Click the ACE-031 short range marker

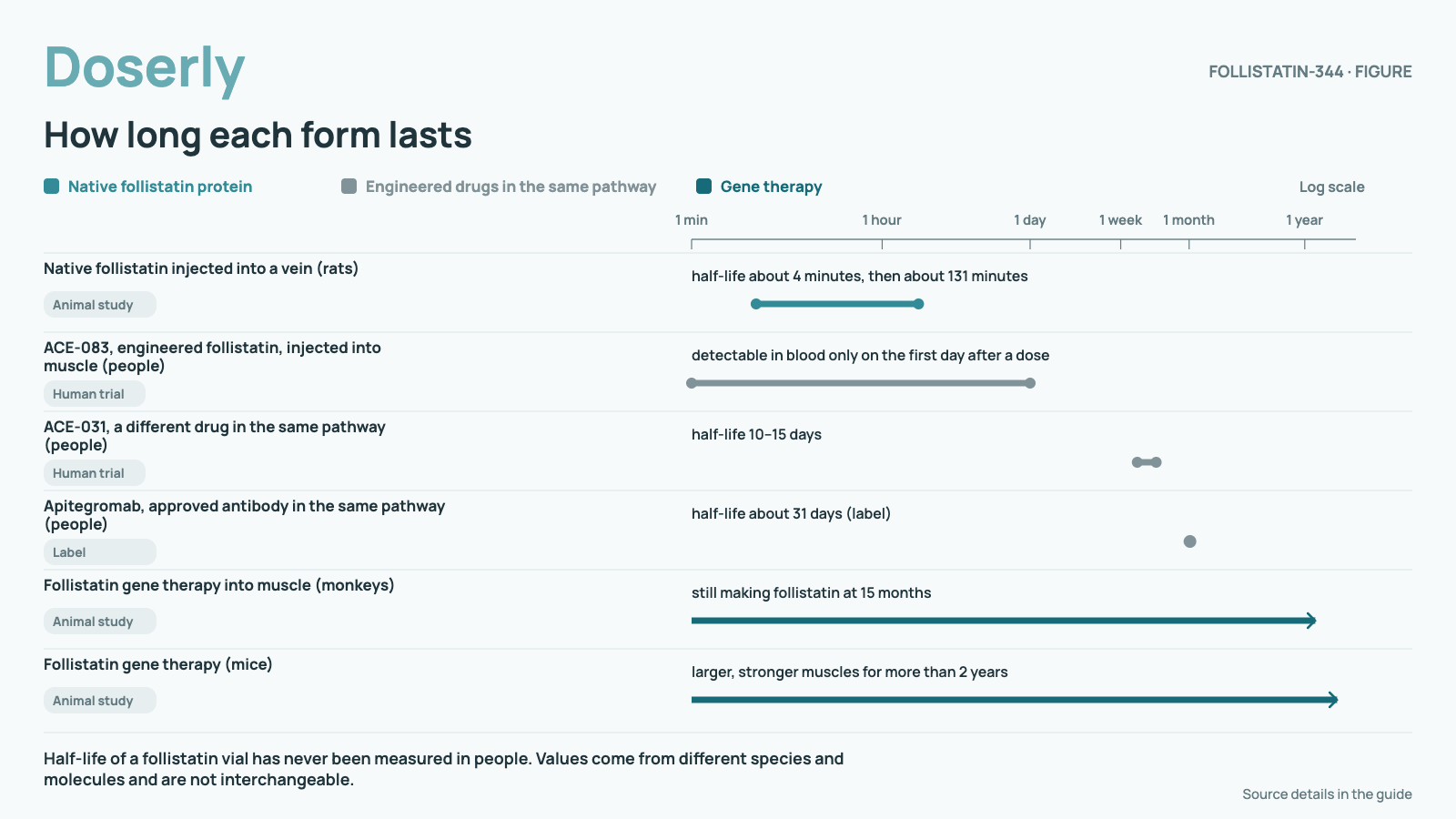point(1147,462)
